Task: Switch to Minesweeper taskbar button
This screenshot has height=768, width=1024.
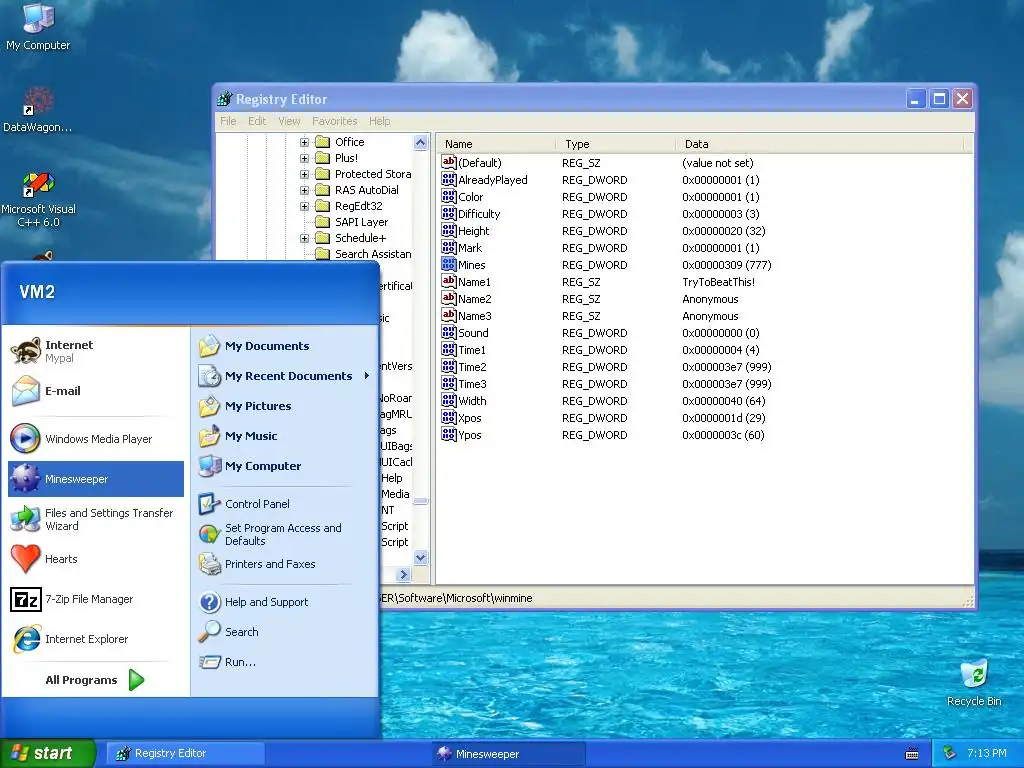Action: pyautogui.click(x=509, y=754)
